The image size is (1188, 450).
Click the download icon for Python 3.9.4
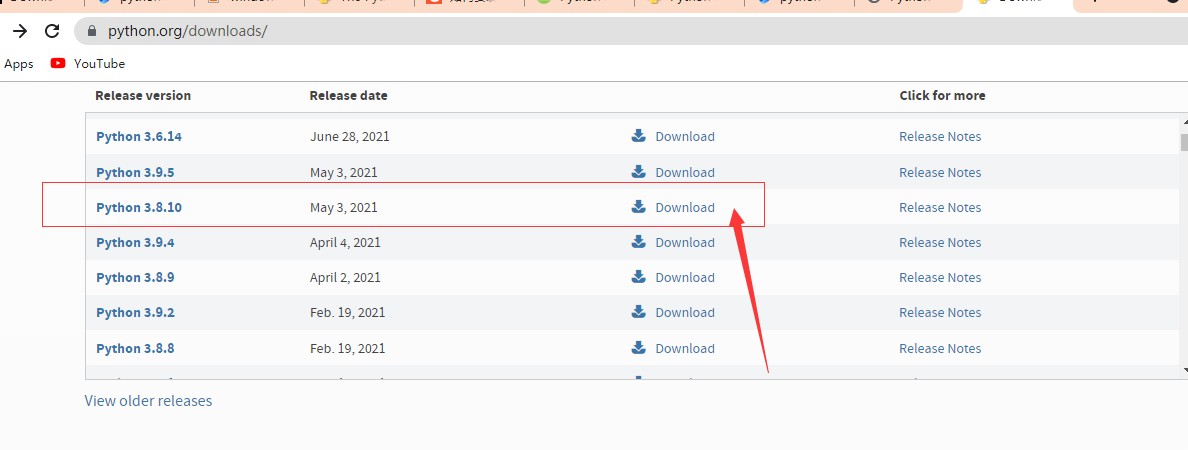coord(639,242)
